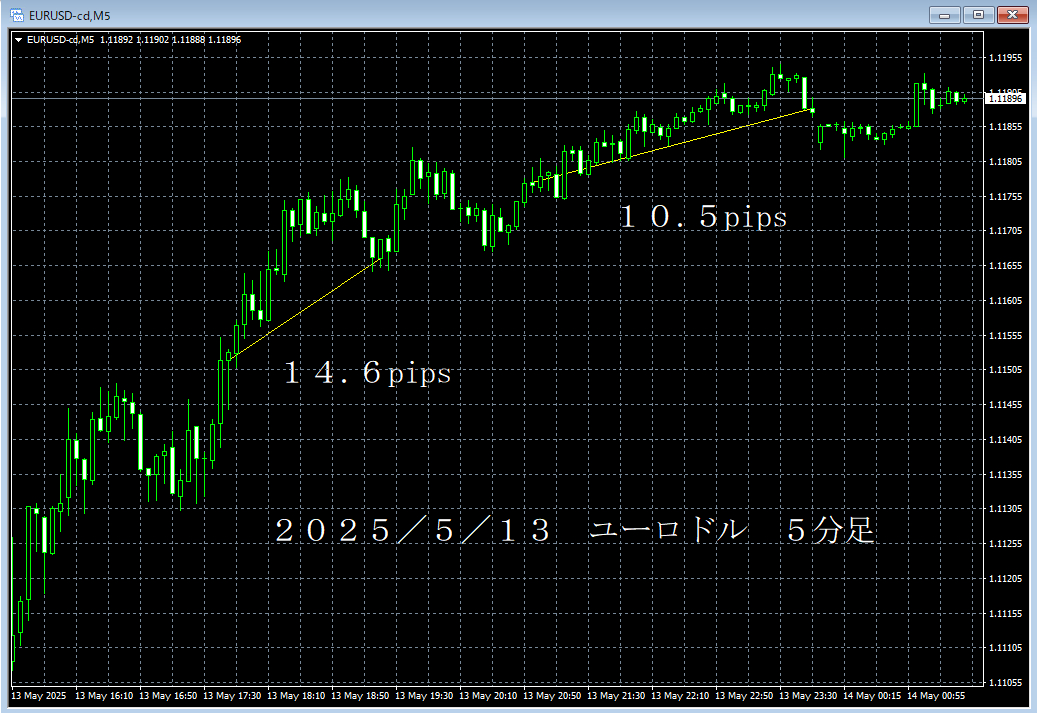Select the 14.6pips text label
This screenshot has height=713, width=1037.
368,374
